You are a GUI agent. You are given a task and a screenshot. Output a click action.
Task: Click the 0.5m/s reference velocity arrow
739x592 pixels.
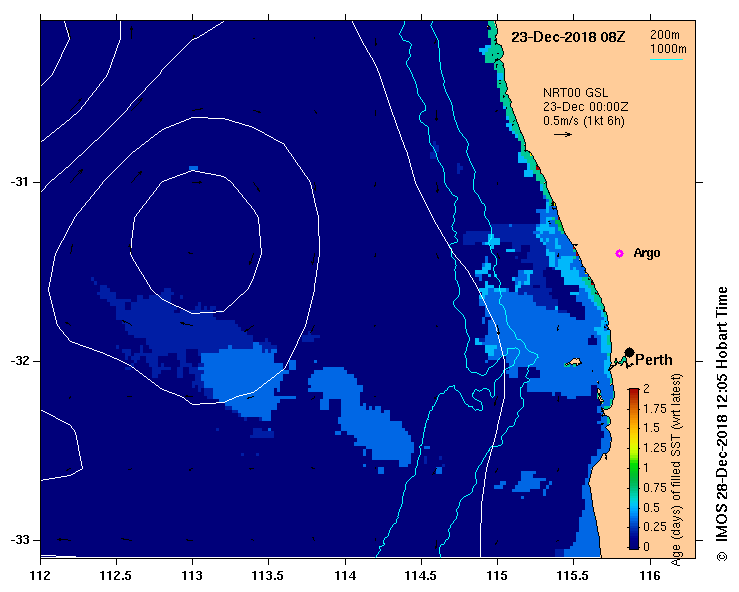tap(563, 134)
